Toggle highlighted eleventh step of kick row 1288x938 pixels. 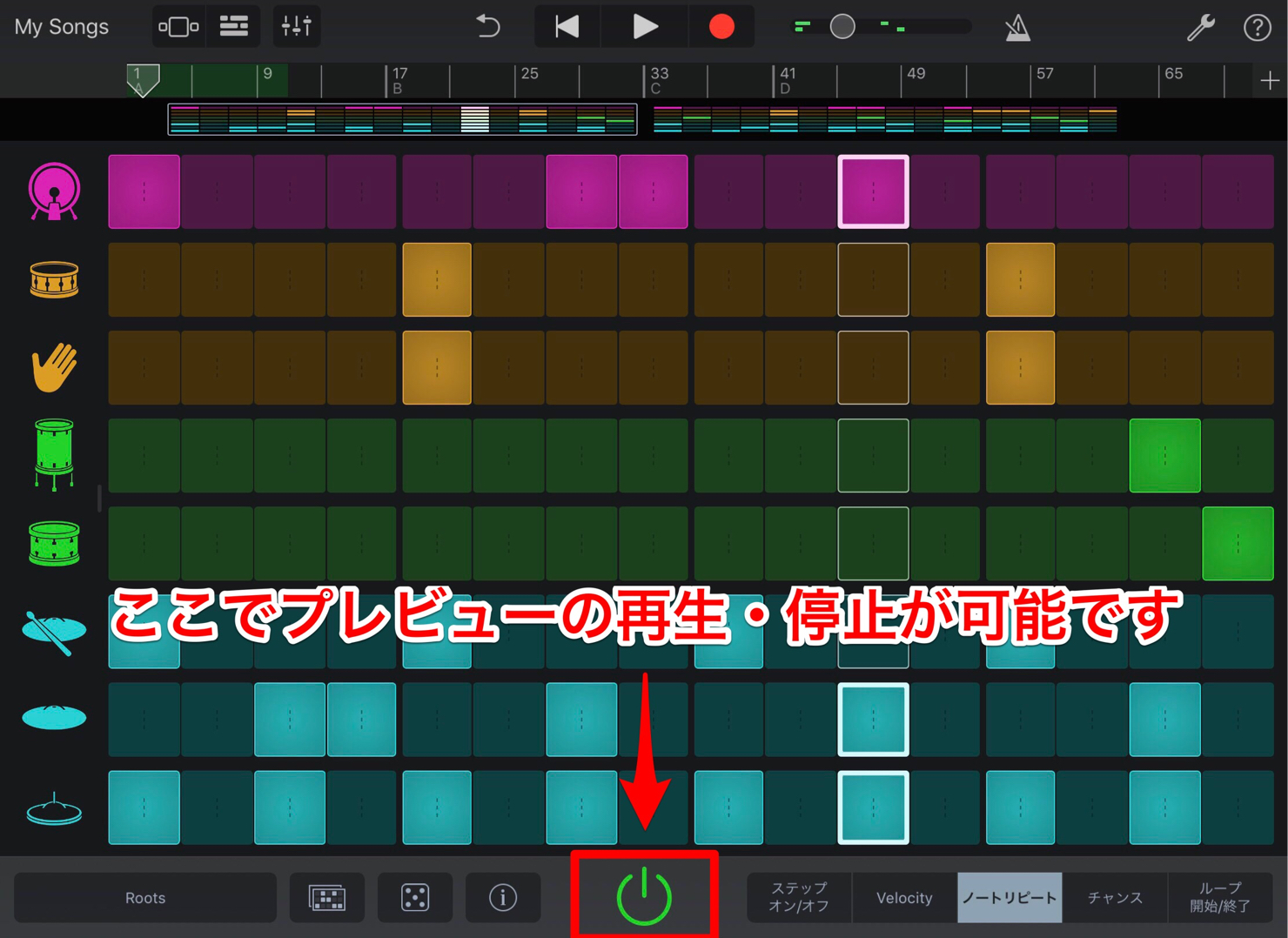click(874, 191)
